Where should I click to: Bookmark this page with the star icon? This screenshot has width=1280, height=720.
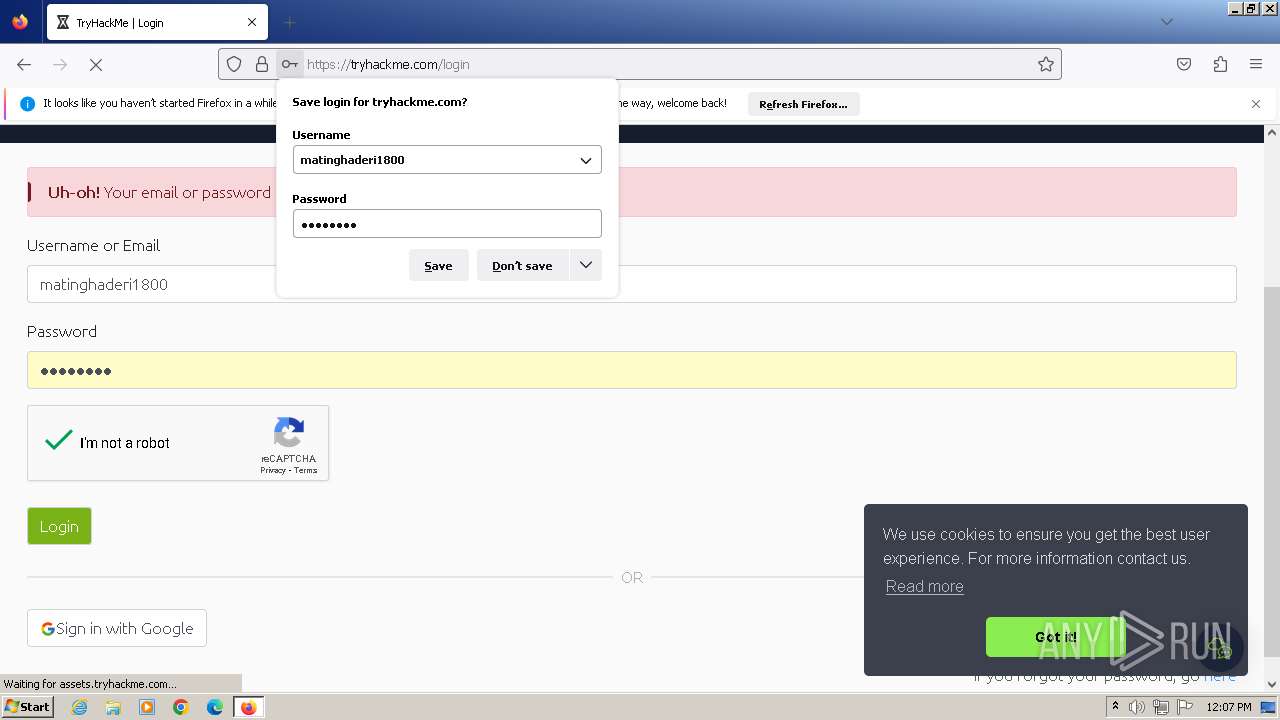tap(1046, 64)
